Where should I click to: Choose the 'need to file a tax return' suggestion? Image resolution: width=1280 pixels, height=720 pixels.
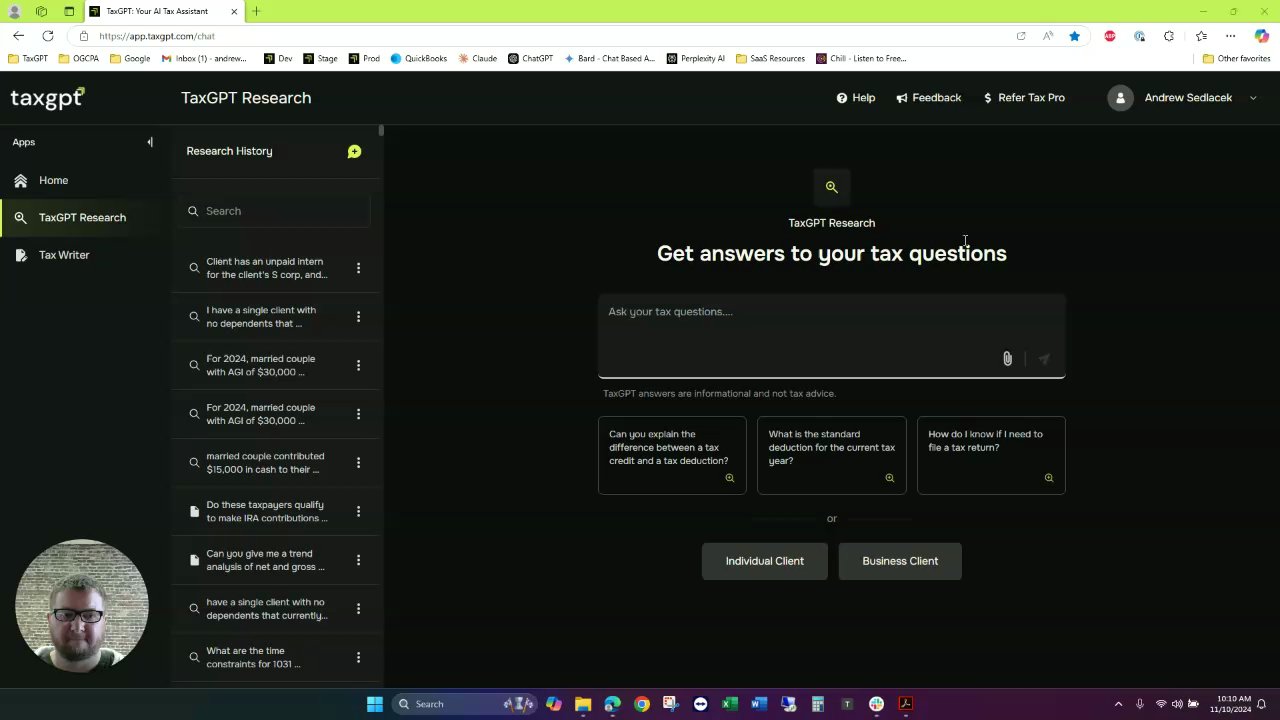991,455
